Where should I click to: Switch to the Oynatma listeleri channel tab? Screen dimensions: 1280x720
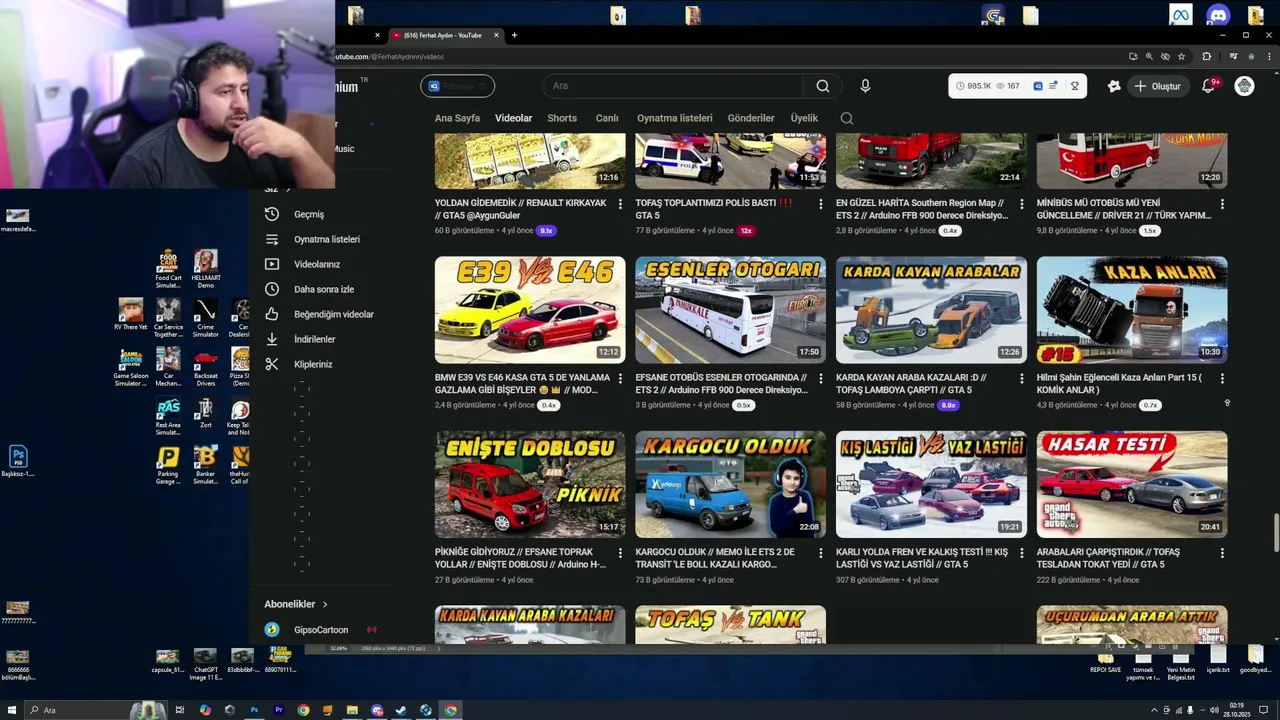675,118
